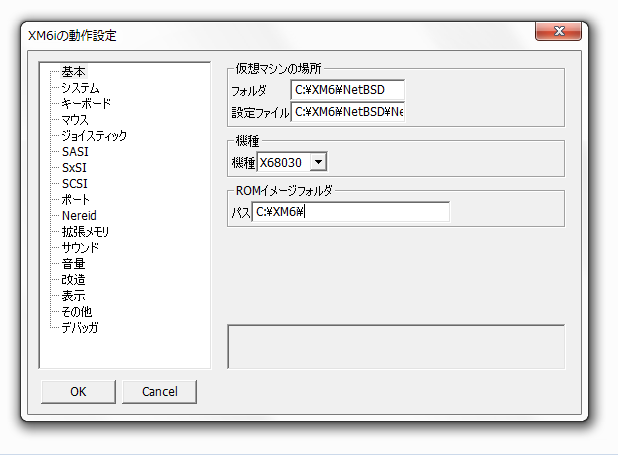The width and height of the screenshot is (618, 455).
Task: Go to the マウス settings
Action: coord(75,120)
